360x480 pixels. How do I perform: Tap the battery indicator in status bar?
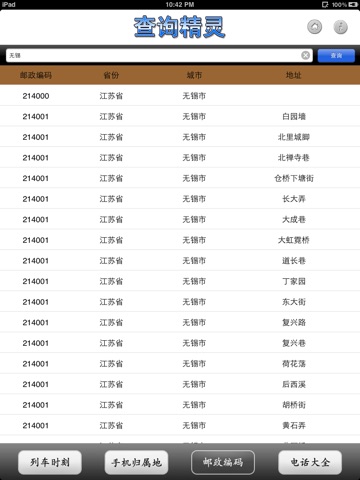[353, 5]
